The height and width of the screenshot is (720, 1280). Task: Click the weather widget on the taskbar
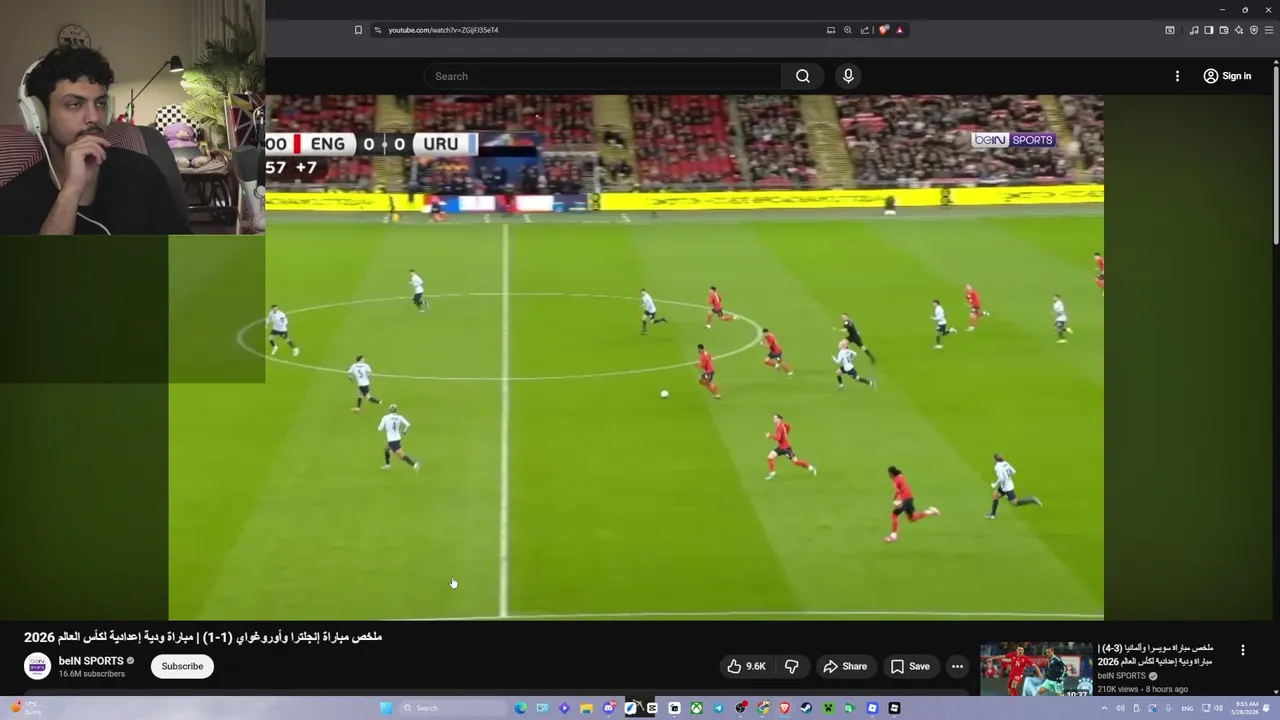point(25,708)
